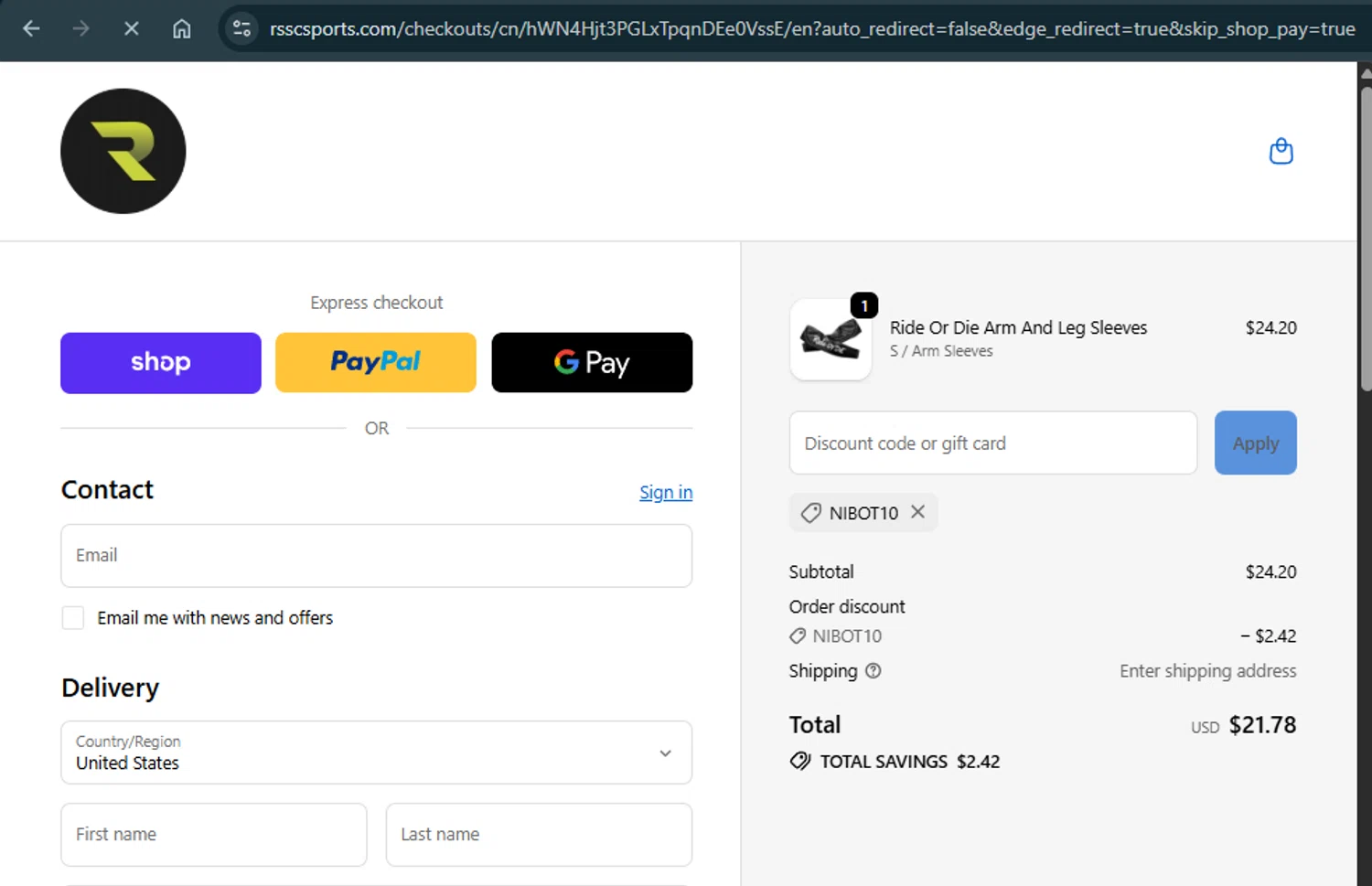1372x886 pixels.
Task: Open the Country/Region dropdown
Action: (376, 753)
